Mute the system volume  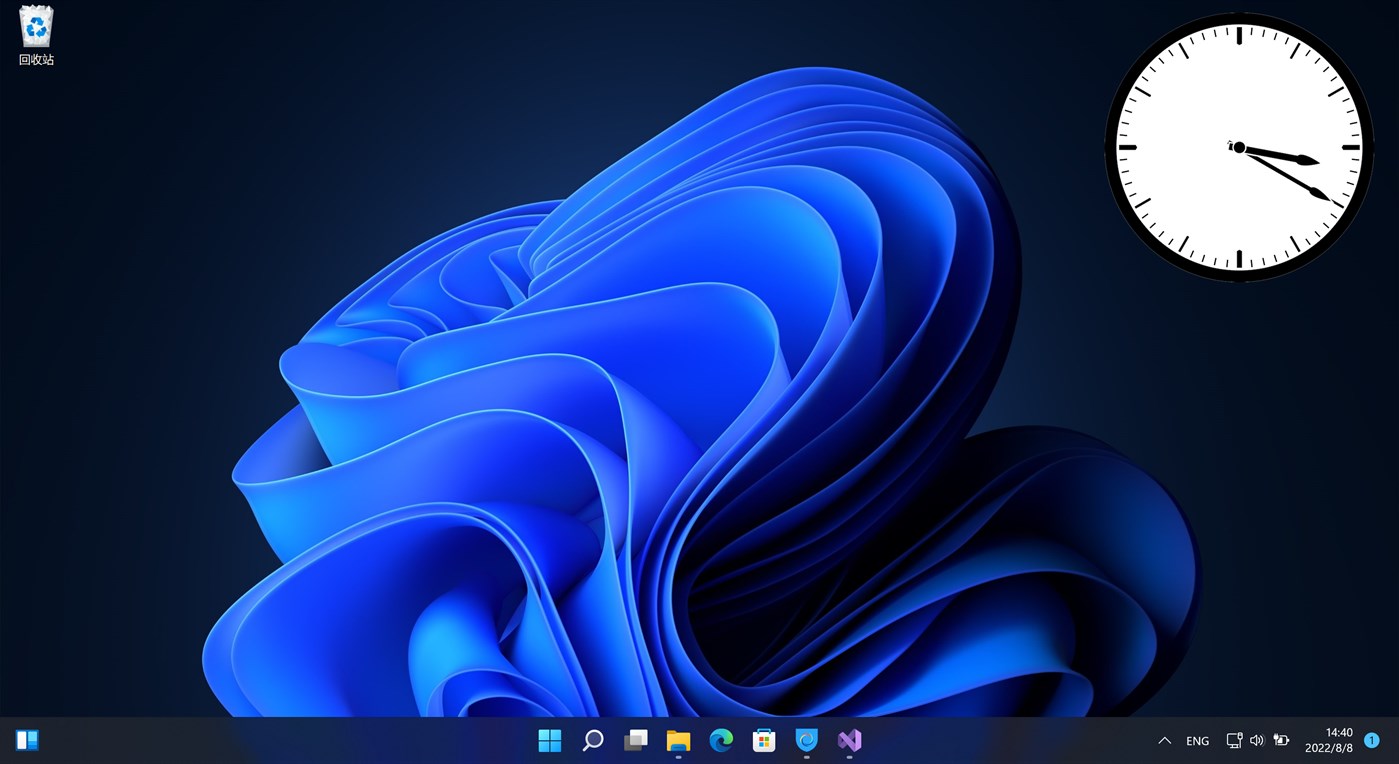pyautogui.click(x=1256, y=740)
